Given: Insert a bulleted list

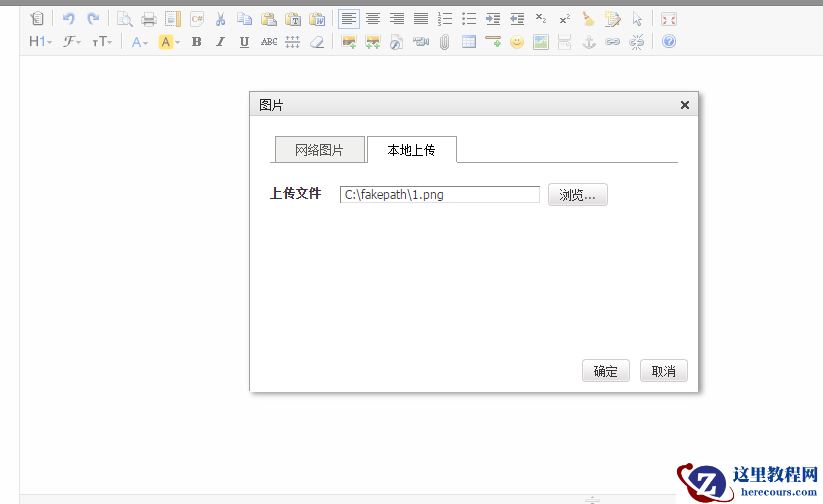Looking at the screenshot, I should (x=469, y=19).
